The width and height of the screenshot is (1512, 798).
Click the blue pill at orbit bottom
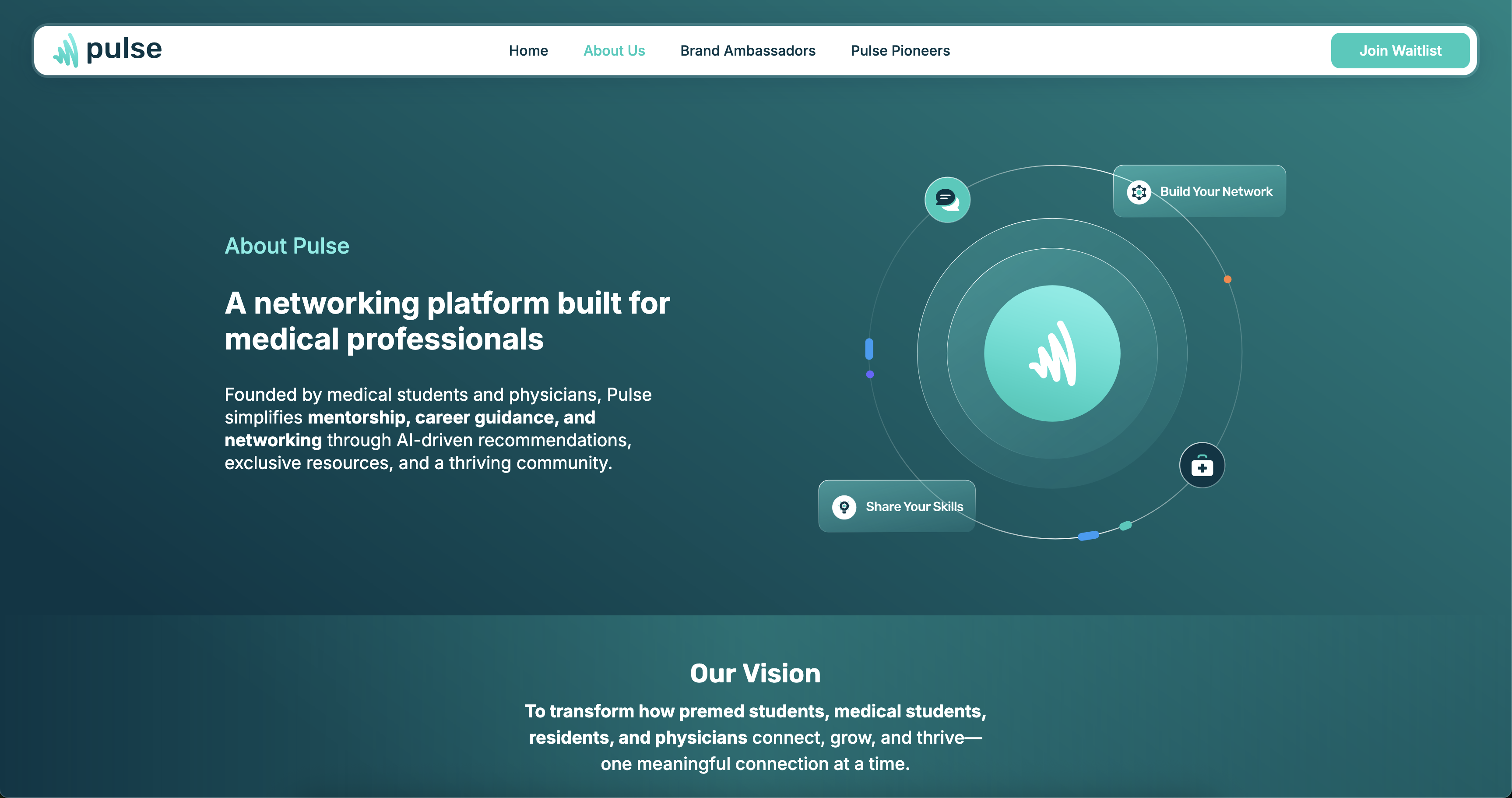coord(1088,536)
